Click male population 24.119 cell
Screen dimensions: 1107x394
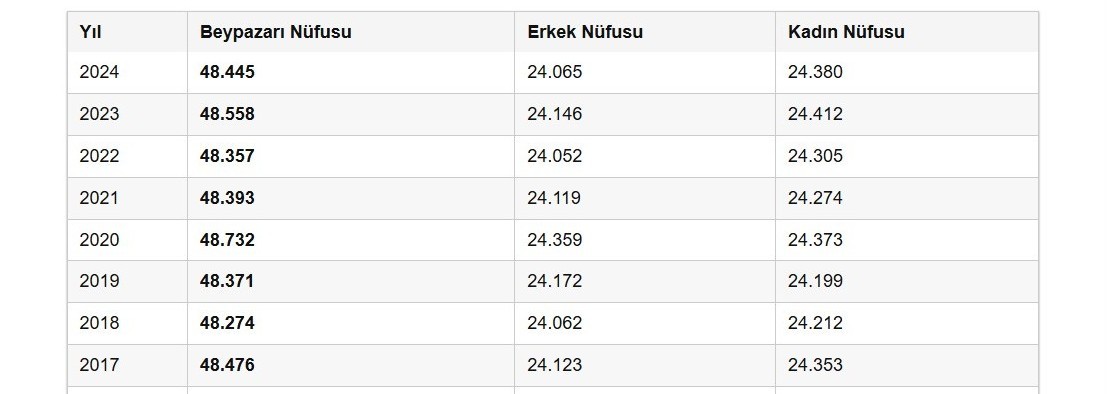pos(645,198)
